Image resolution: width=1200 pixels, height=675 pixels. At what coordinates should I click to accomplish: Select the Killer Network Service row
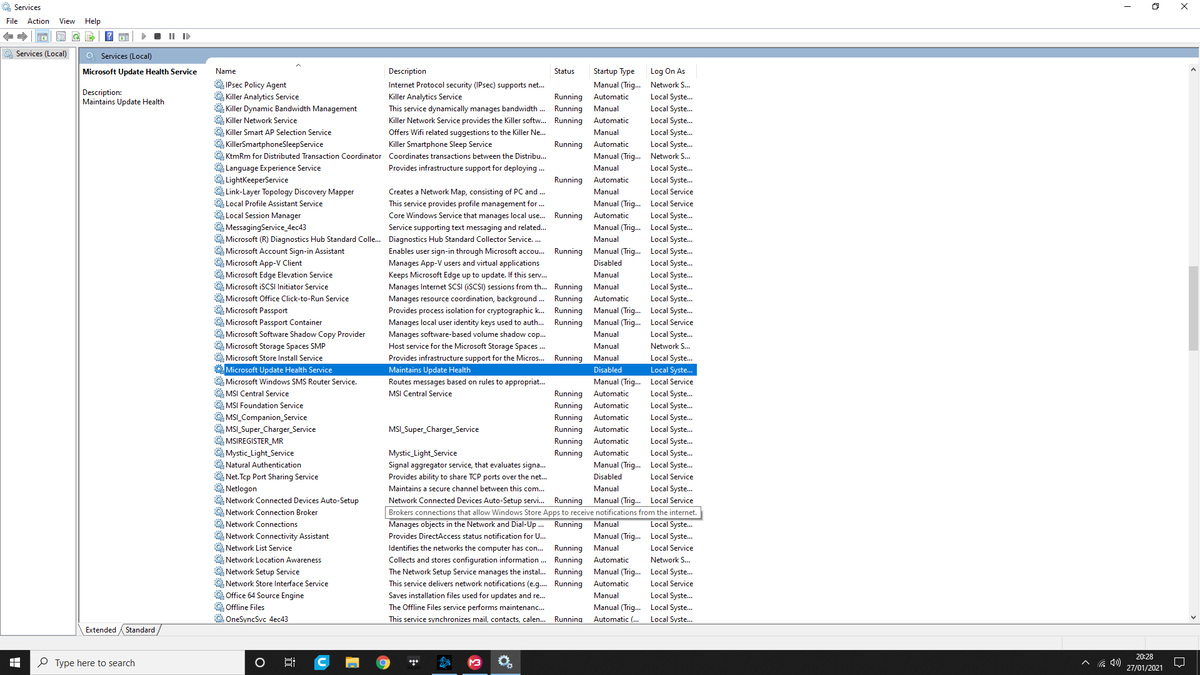[x=455, y=120]
